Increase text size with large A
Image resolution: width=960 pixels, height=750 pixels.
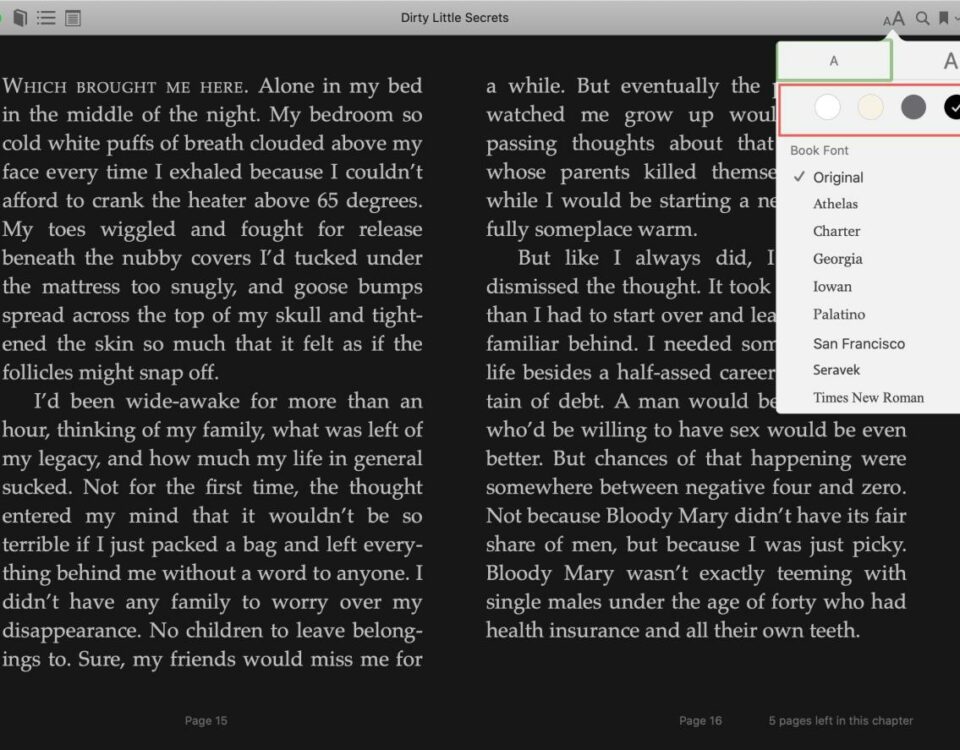click(x=950, y=61)
